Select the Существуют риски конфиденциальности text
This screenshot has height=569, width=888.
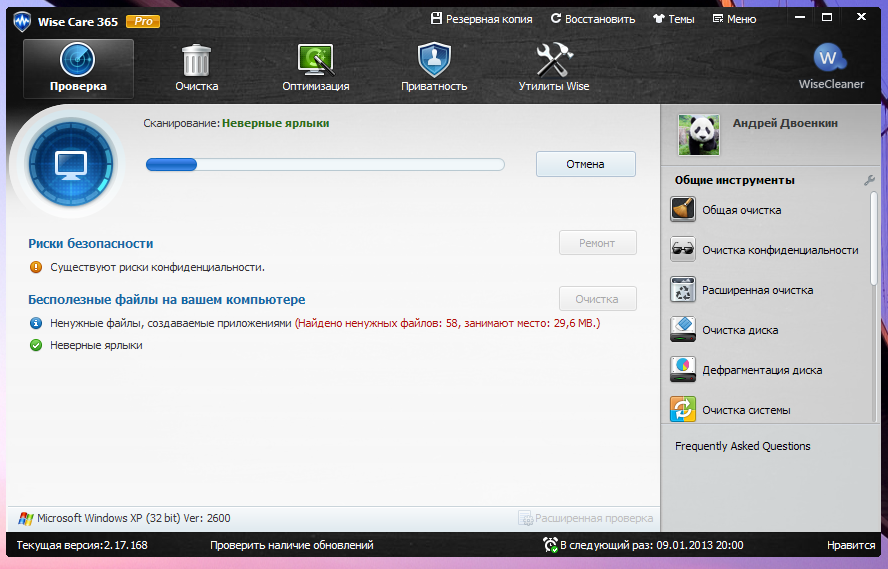157,267
